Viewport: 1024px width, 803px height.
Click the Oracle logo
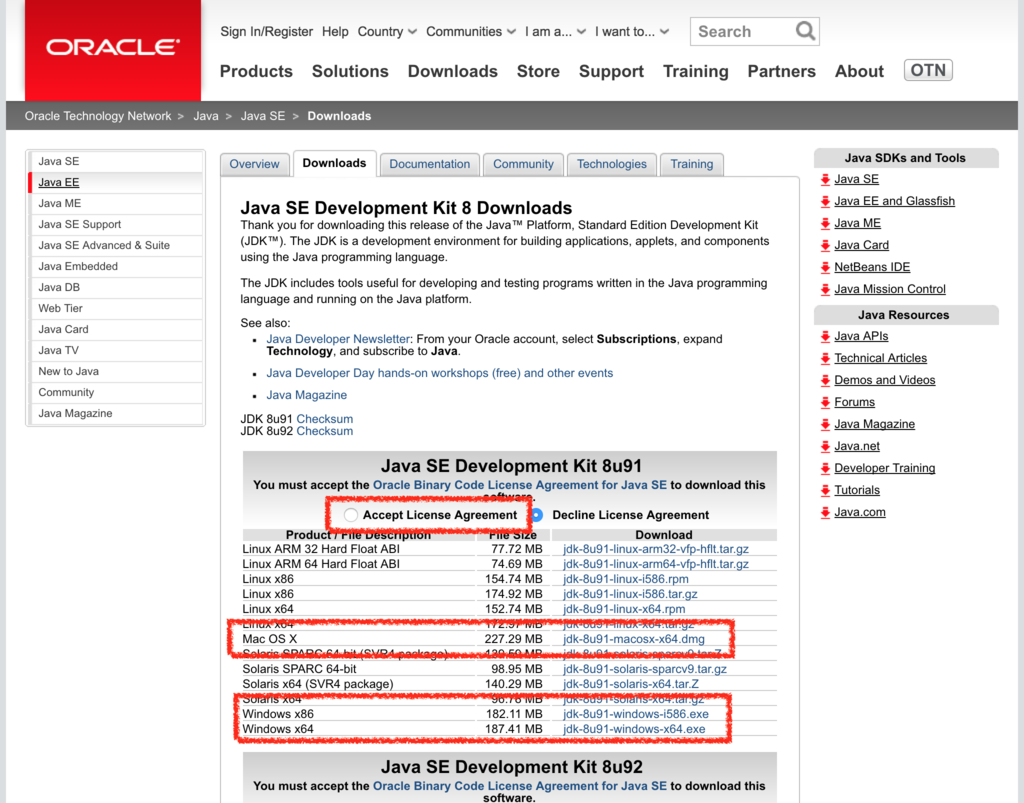tap(113, 48)
